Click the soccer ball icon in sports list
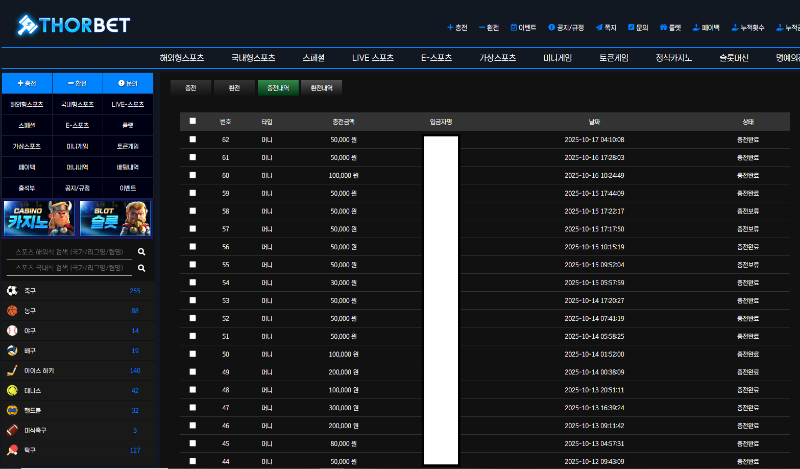Viewport: 800px width, 469px height. coord(12,290)
